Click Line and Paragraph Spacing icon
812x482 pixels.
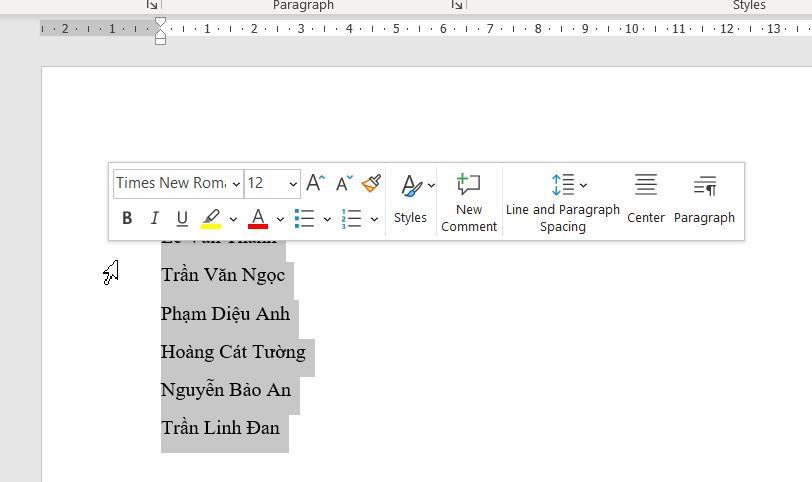(x=563, y=185)
